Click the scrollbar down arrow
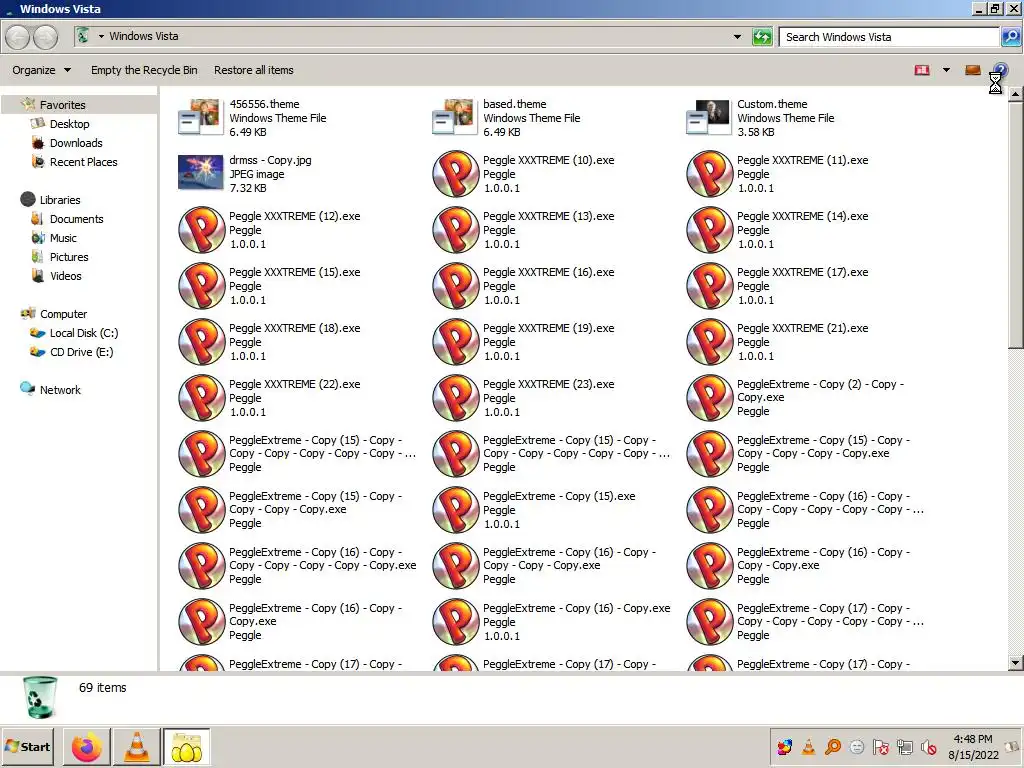The height and width of the screenshot is (768, 1024). click(1016, 663)
